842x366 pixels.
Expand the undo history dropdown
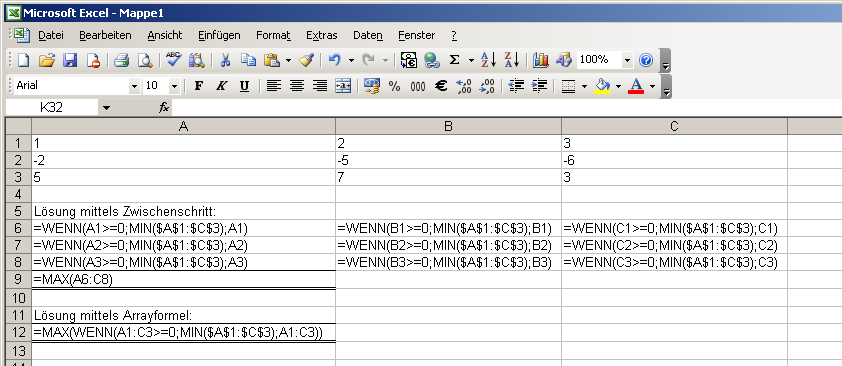(351, 61)
